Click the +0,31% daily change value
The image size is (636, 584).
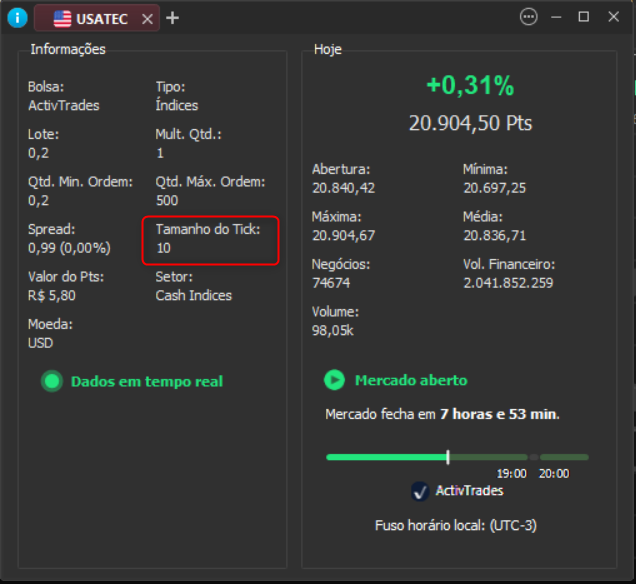coord(470,86)
